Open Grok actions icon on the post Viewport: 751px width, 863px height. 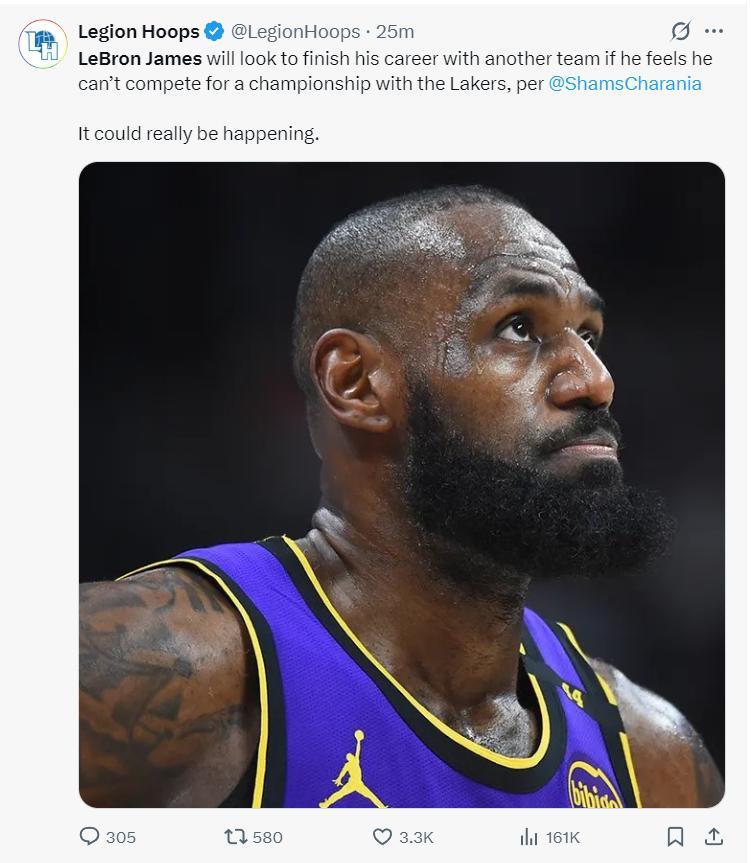(x=681, y=31)
